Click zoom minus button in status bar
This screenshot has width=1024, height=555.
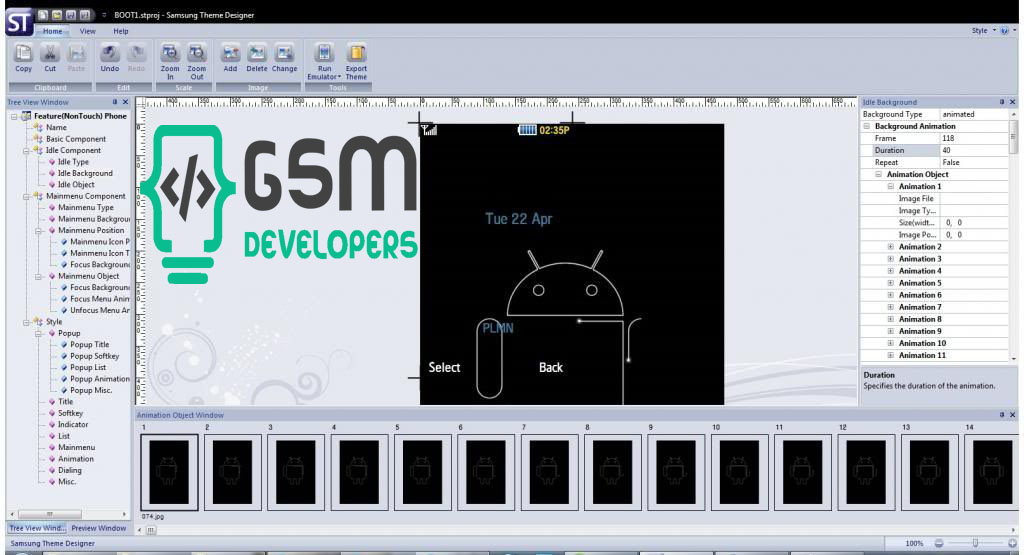point(938,543)
